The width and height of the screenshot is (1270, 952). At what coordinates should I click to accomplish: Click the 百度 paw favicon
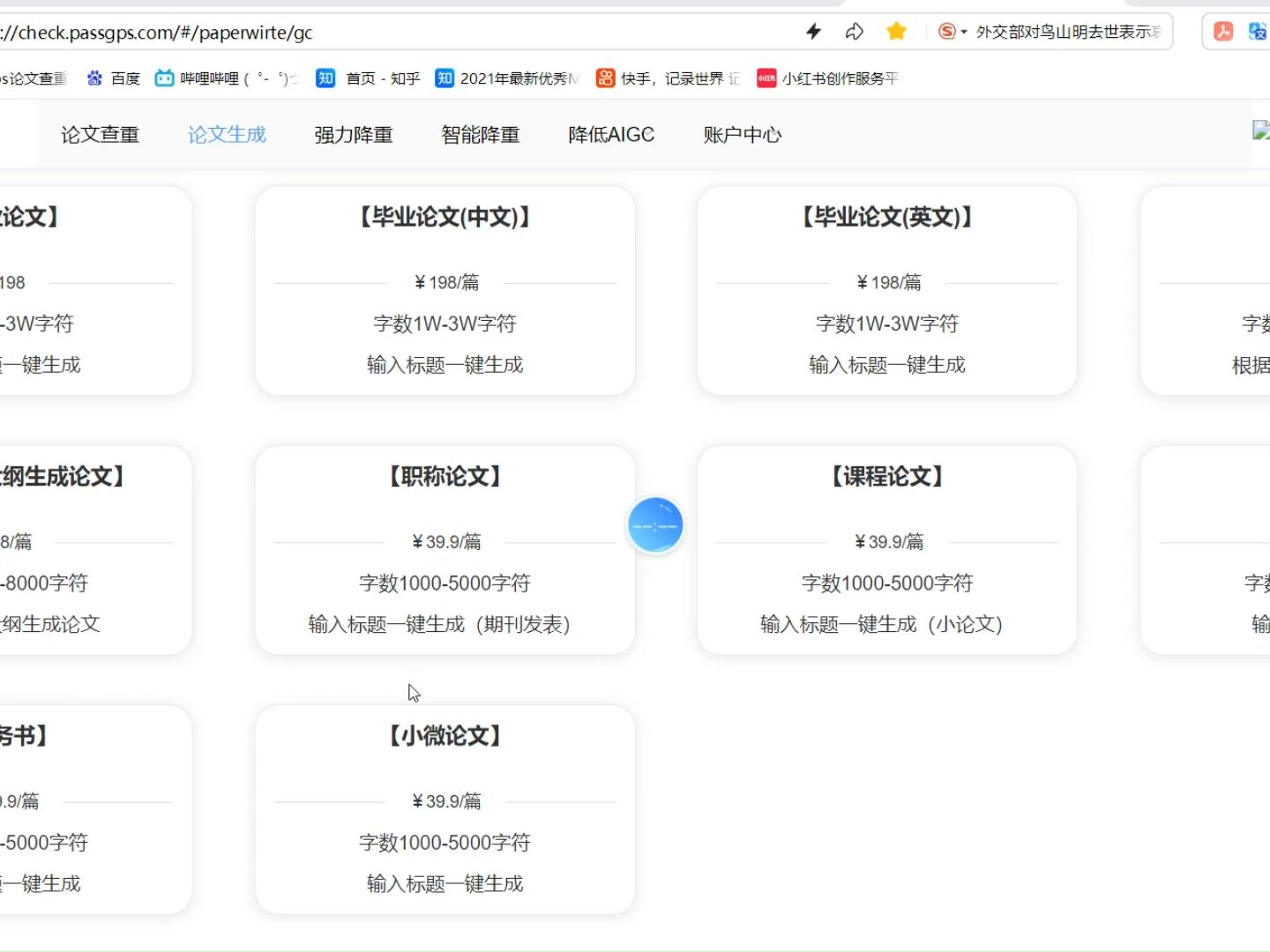point(94,78)
